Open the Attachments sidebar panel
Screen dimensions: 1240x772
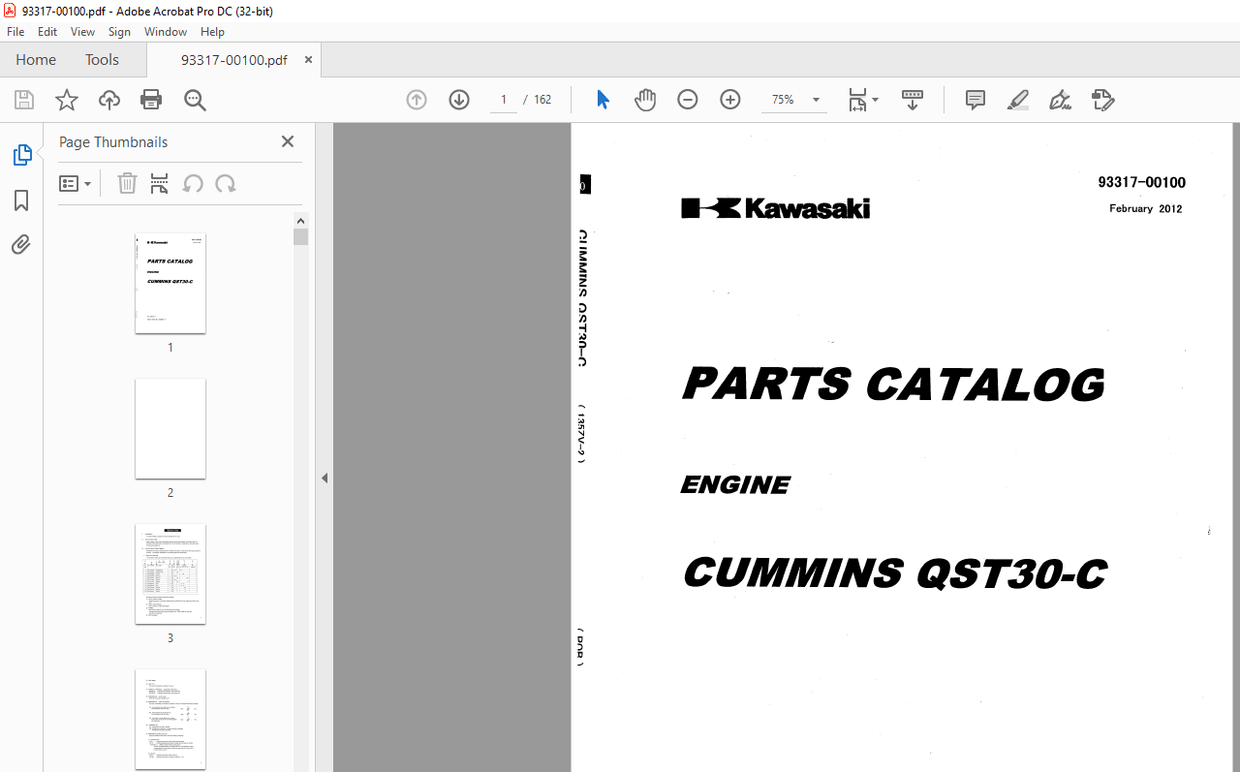[22, 243]
